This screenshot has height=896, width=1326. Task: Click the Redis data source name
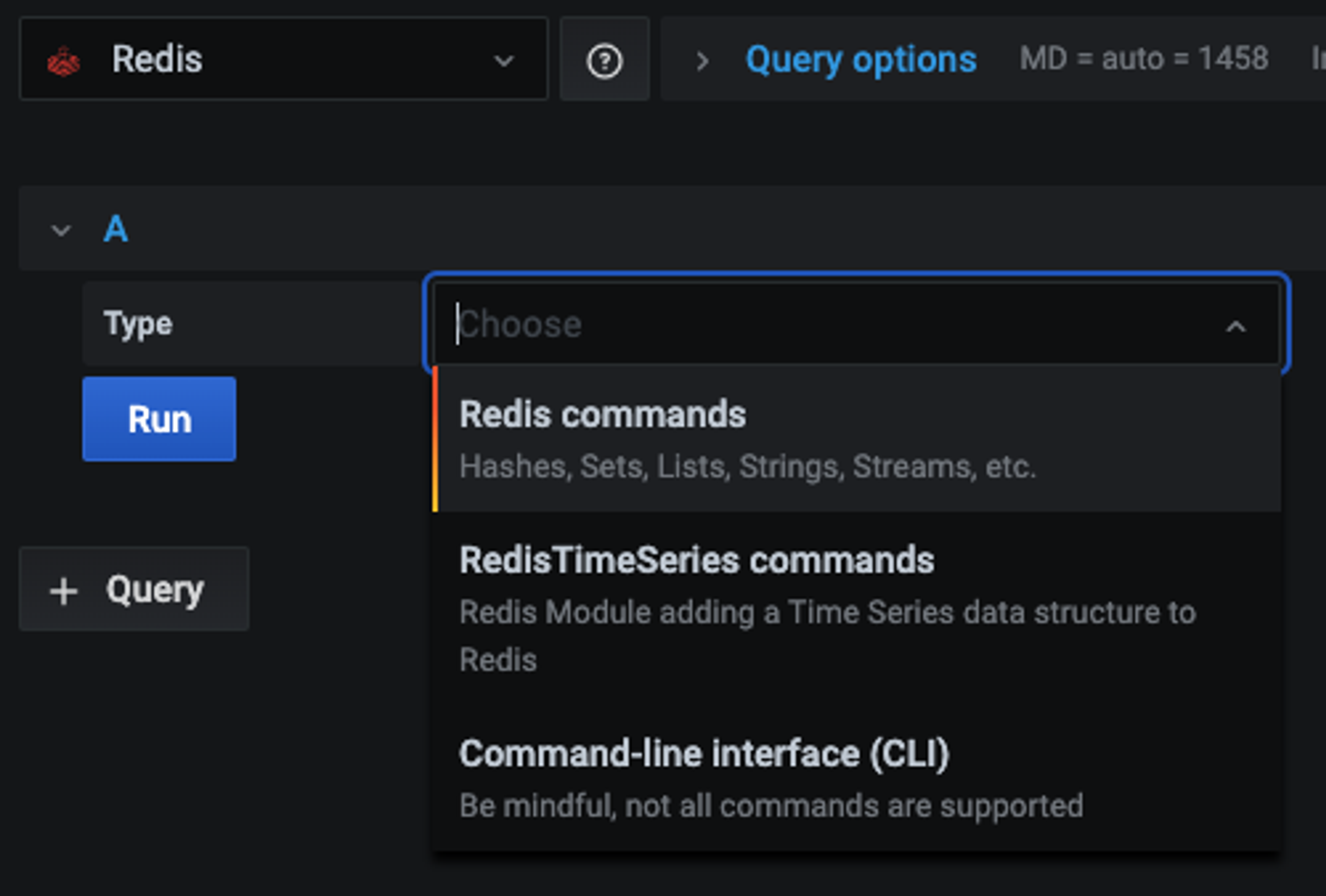(x=157, y=59)
